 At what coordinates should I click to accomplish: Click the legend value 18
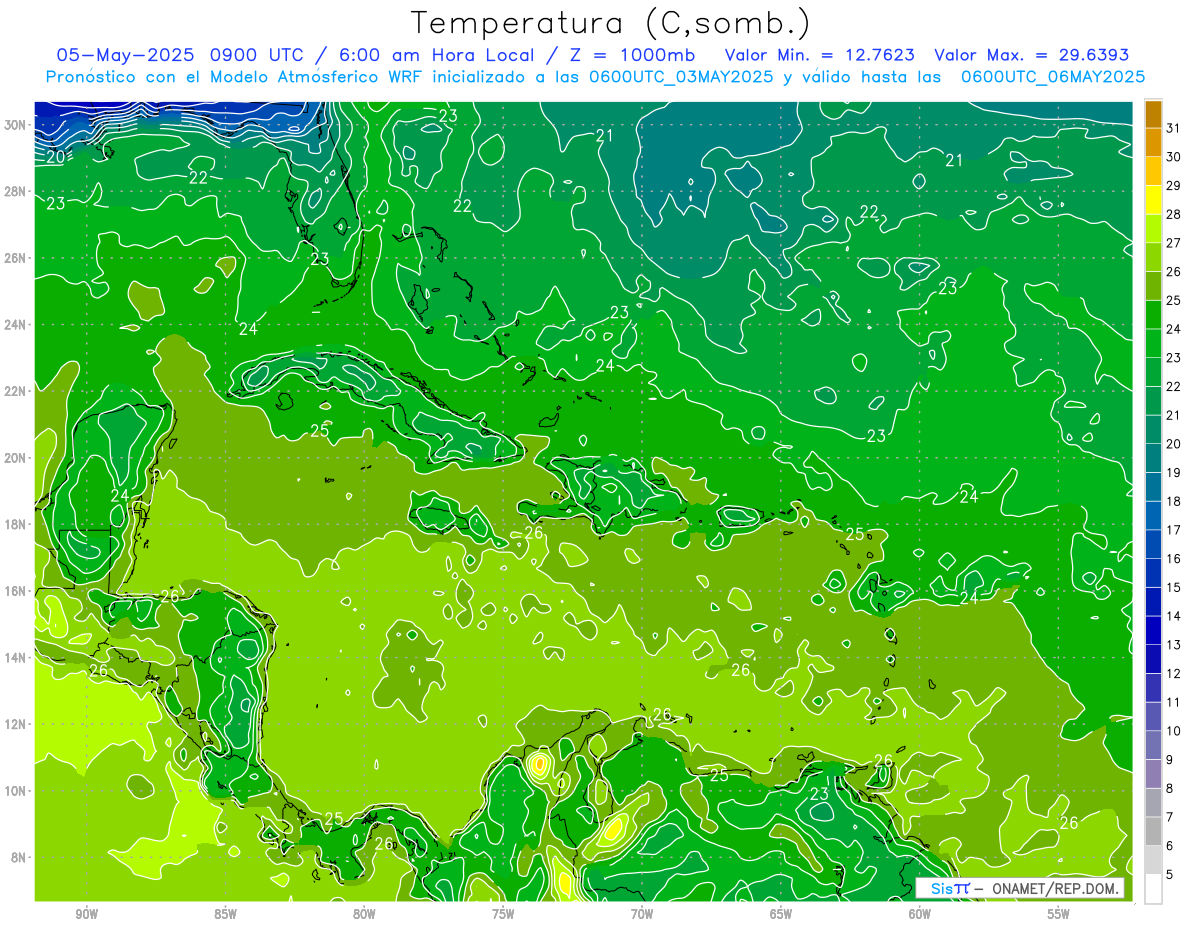point(1173,501)
